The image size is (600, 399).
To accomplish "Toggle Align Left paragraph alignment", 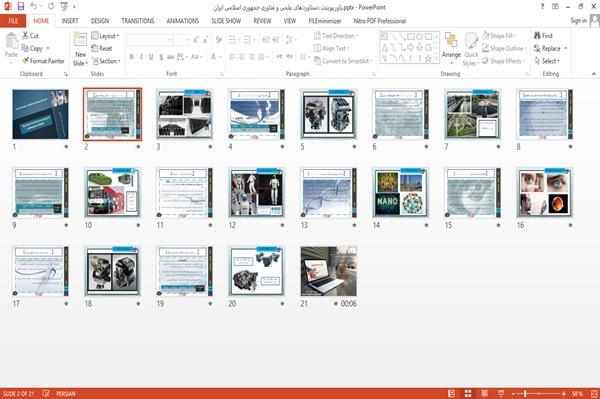I will [x=232, y=57].
